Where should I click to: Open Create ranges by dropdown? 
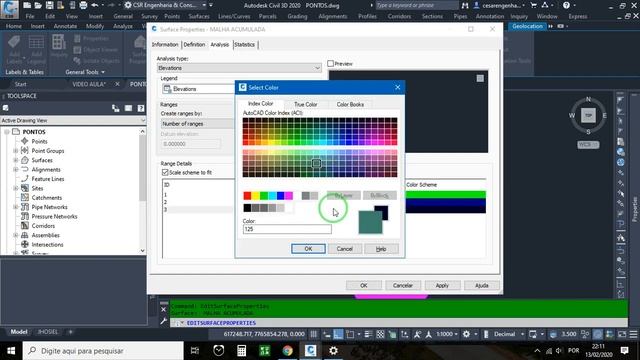pyautogui.click(x=198, y=123)
